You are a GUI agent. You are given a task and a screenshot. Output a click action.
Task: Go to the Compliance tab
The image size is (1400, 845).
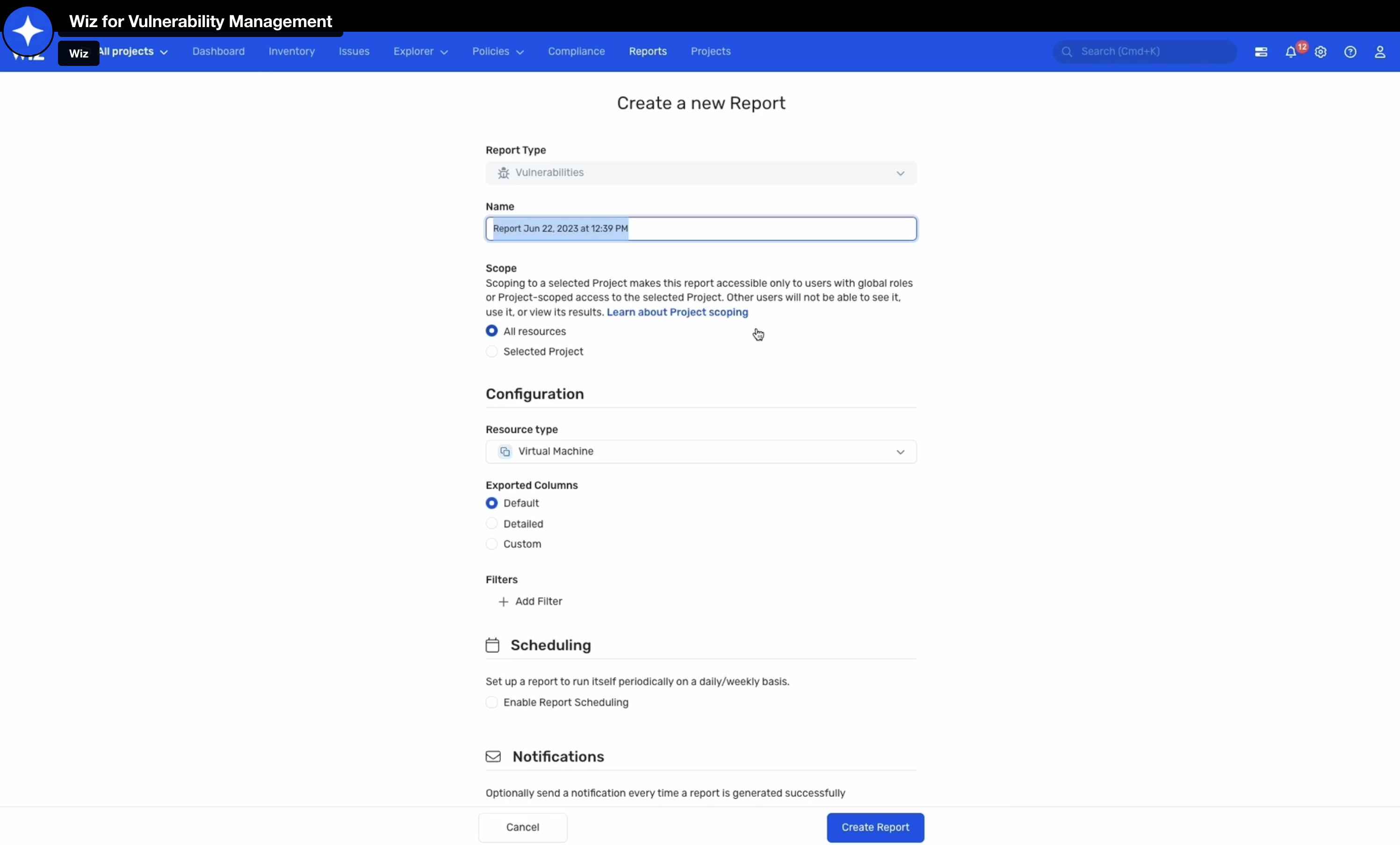point(576,52)
